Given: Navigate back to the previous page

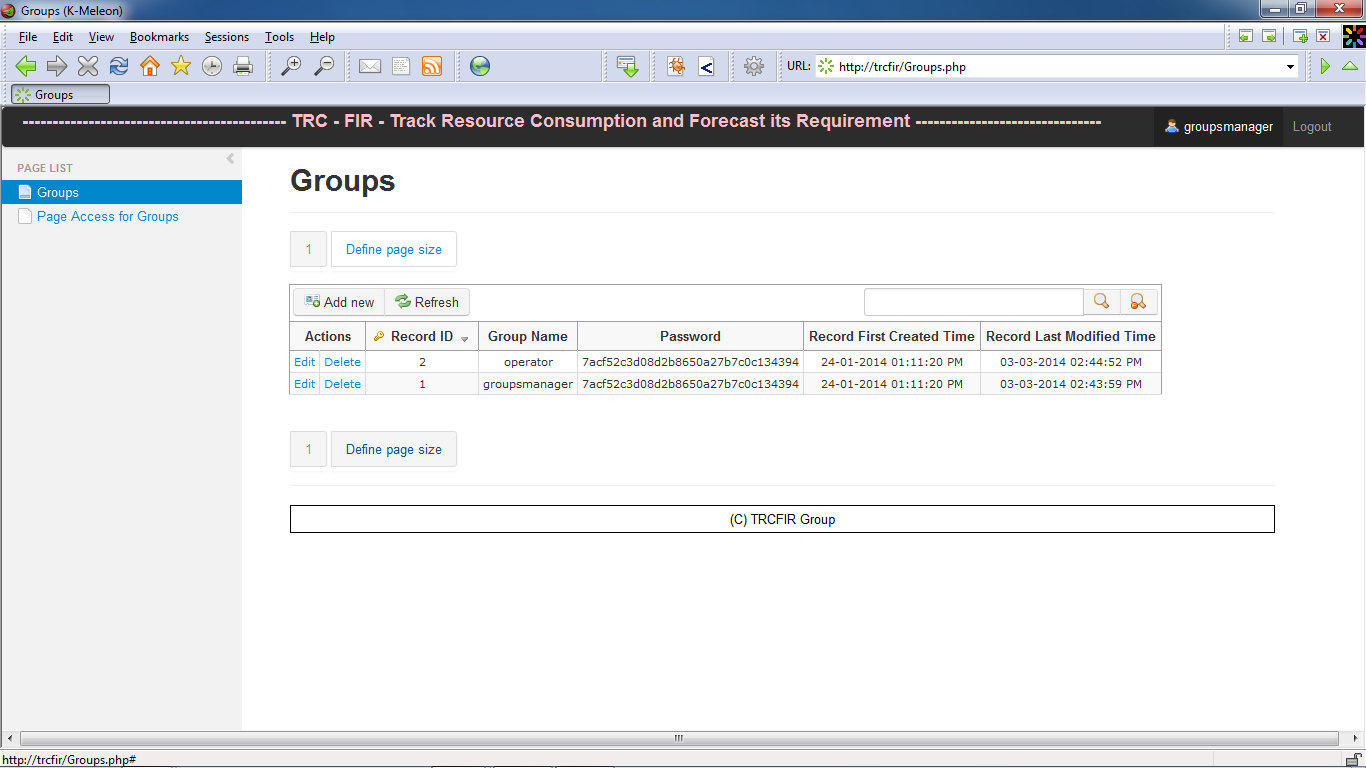Looking at the screenshot, I should click(x=26, y=66).
